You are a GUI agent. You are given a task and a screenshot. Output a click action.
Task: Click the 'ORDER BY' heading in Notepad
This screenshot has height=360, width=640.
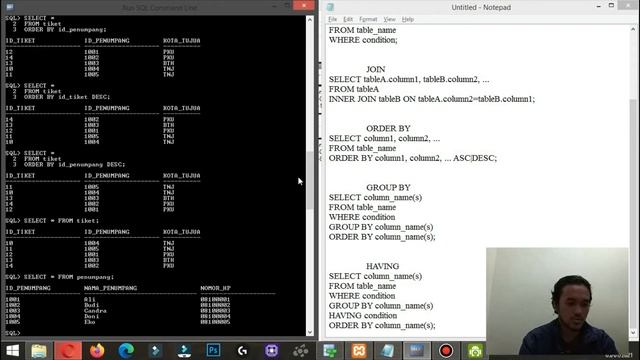388,128
